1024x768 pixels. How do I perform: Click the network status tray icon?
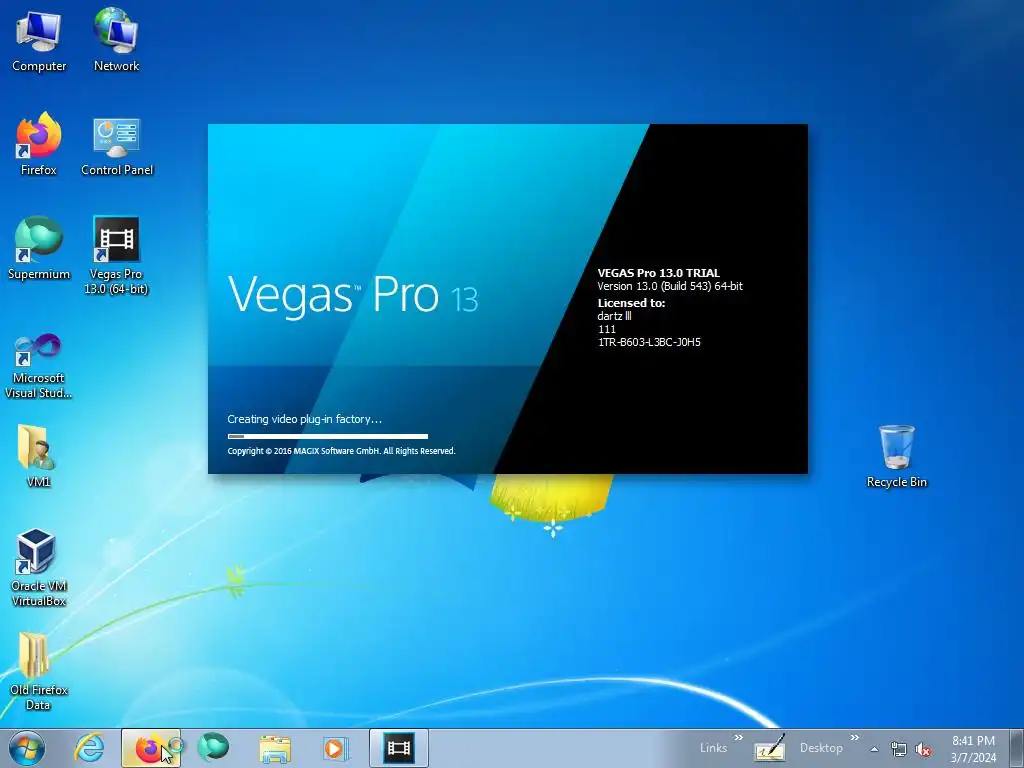[899, 749]
